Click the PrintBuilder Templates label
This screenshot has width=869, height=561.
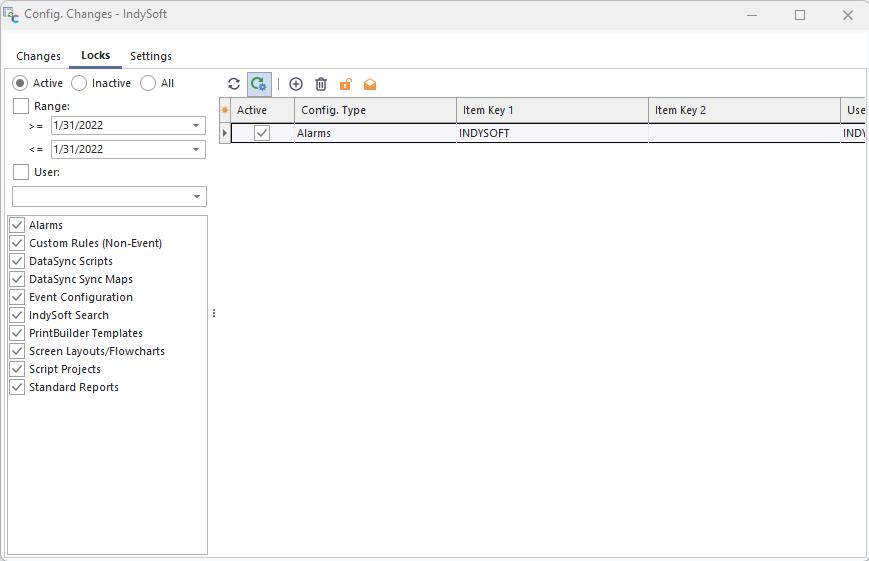[x=86, y=333]
